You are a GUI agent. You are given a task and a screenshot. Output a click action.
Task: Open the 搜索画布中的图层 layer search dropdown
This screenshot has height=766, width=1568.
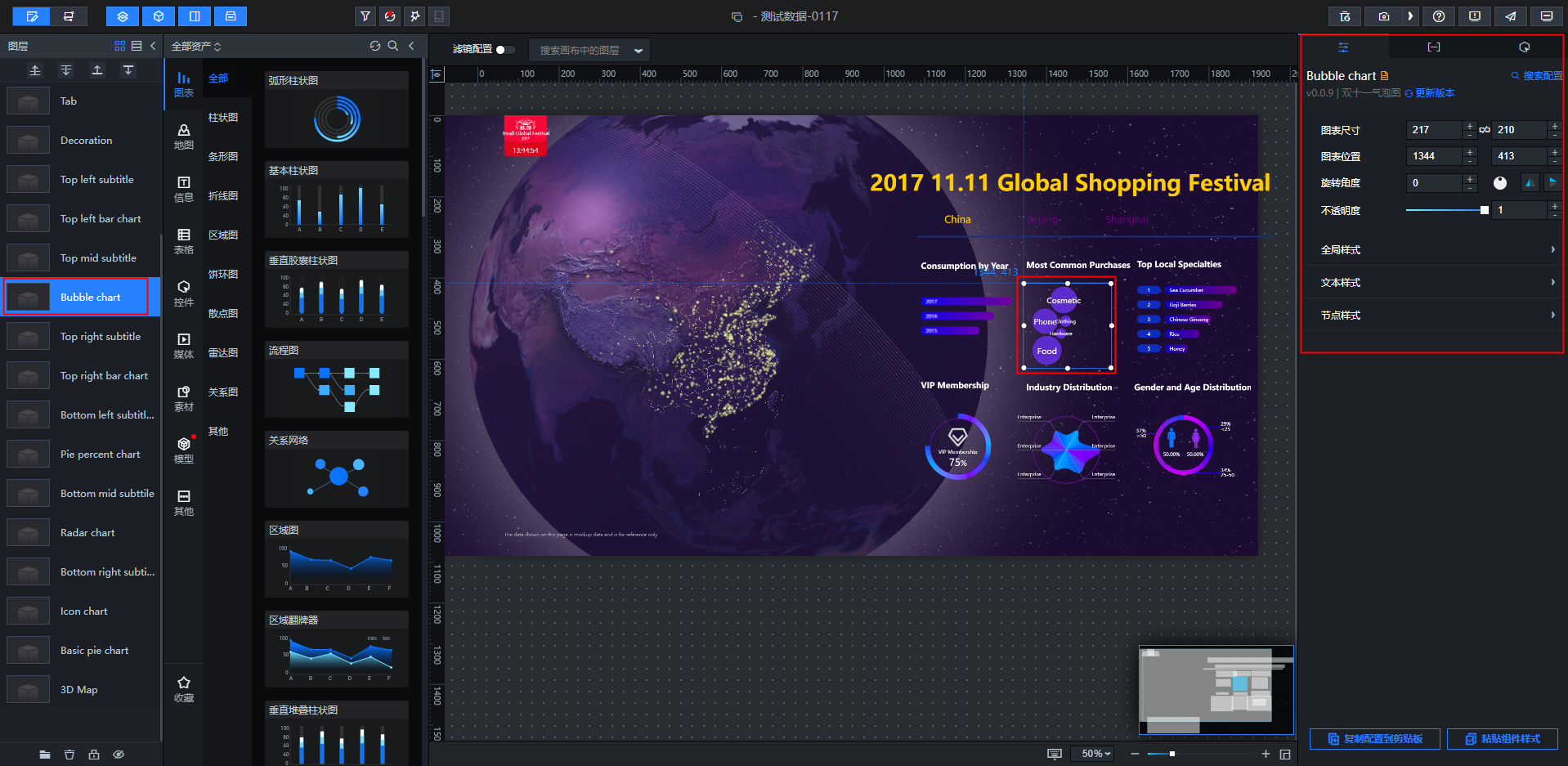589,50
